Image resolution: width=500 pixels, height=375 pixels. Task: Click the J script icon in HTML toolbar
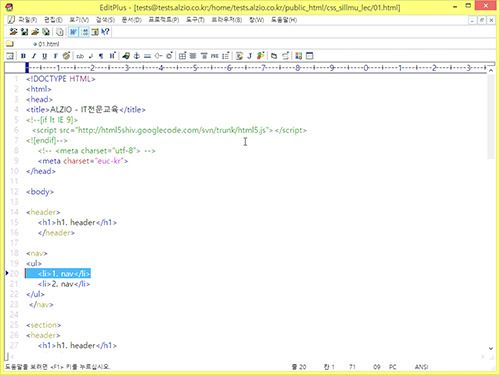click(250, 56)
